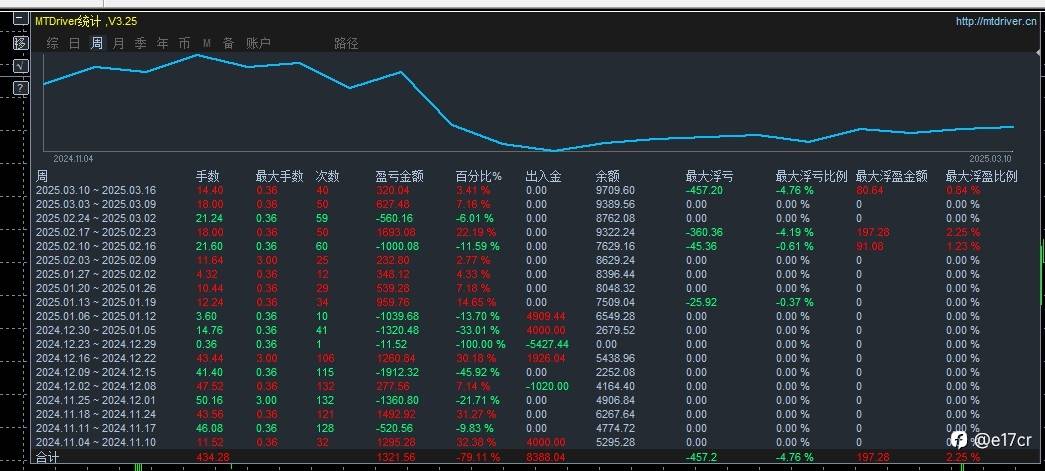The height and width of the screenshot is (471, 1045).
Task: Click total deposit value 8388.04
Action: pyautogui.click(x=545, y=457)
